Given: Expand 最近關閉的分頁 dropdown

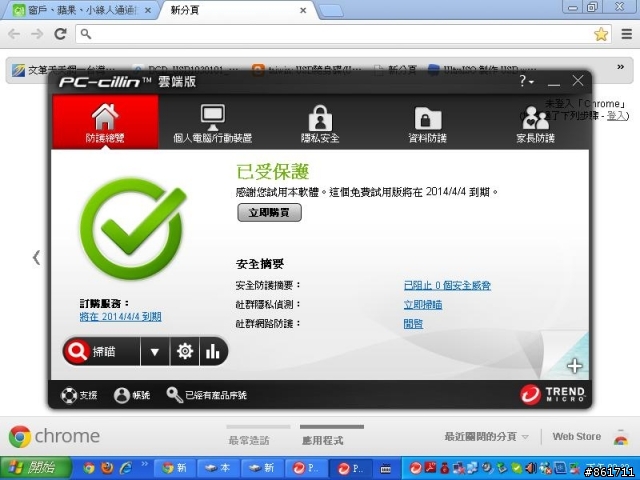Looking at the screenshot, I should 487,437.
